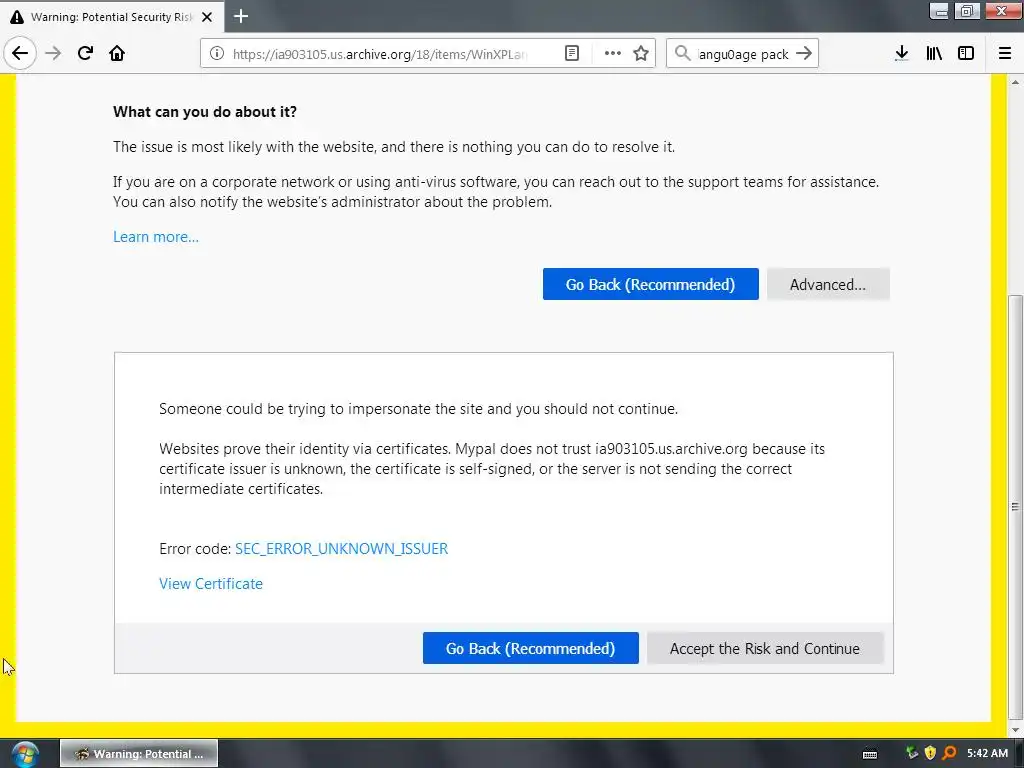Click the orange magnifier tray icon
1024x768 pixels.
tap(950, 753)
